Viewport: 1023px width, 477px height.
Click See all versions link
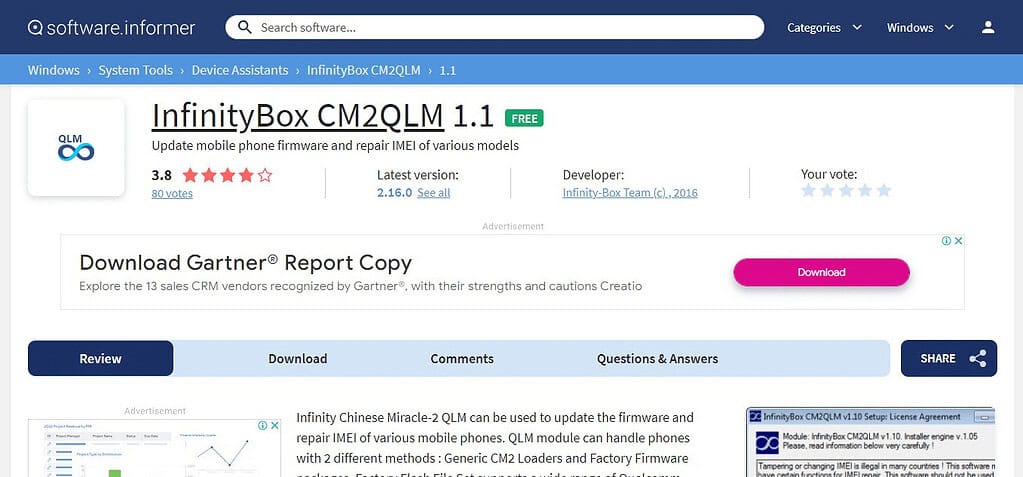click(x=434, y=192)
